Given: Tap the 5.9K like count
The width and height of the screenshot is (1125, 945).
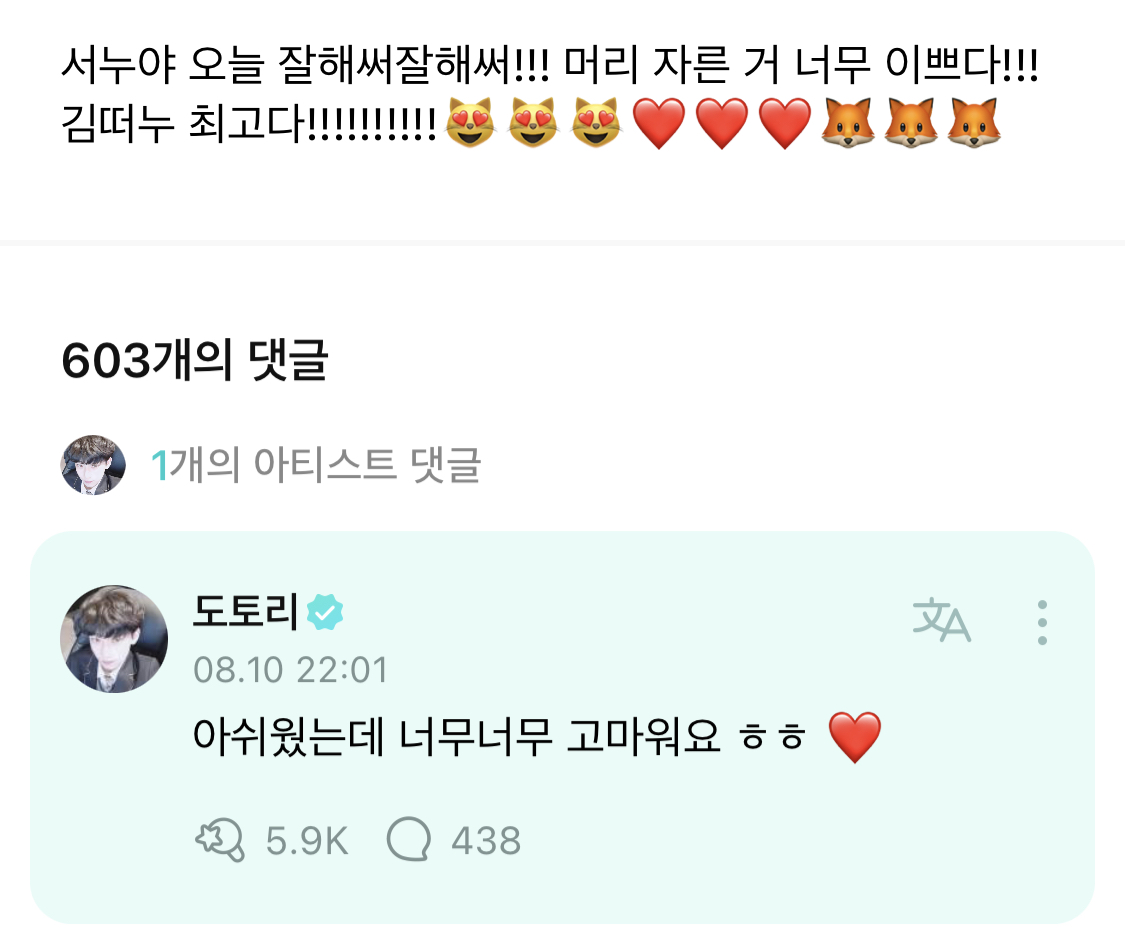Looking at the screenshot, I should pyautogui.click(x=307, y=841).
